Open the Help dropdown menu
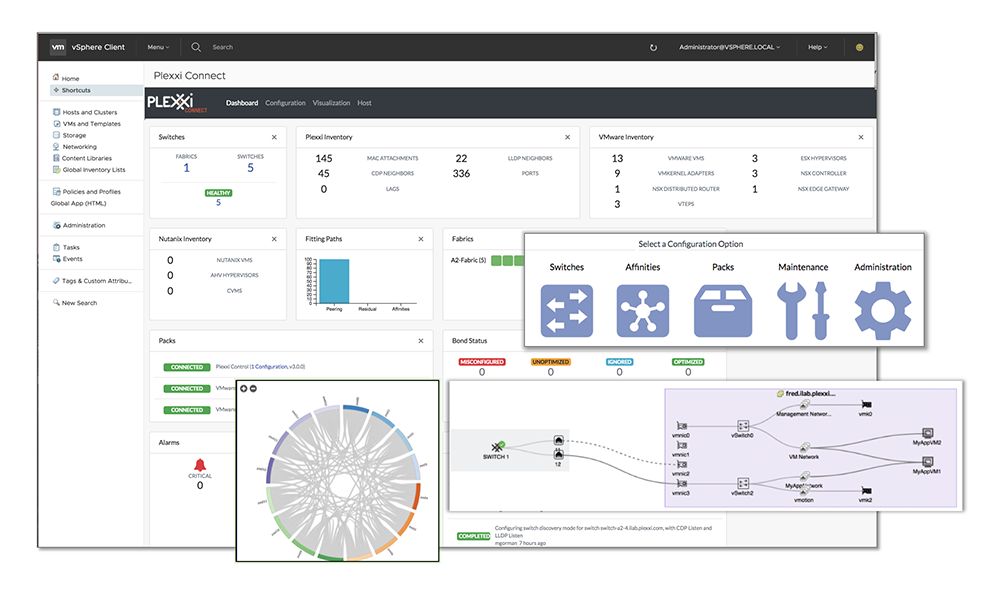 (x=816, y=47)
